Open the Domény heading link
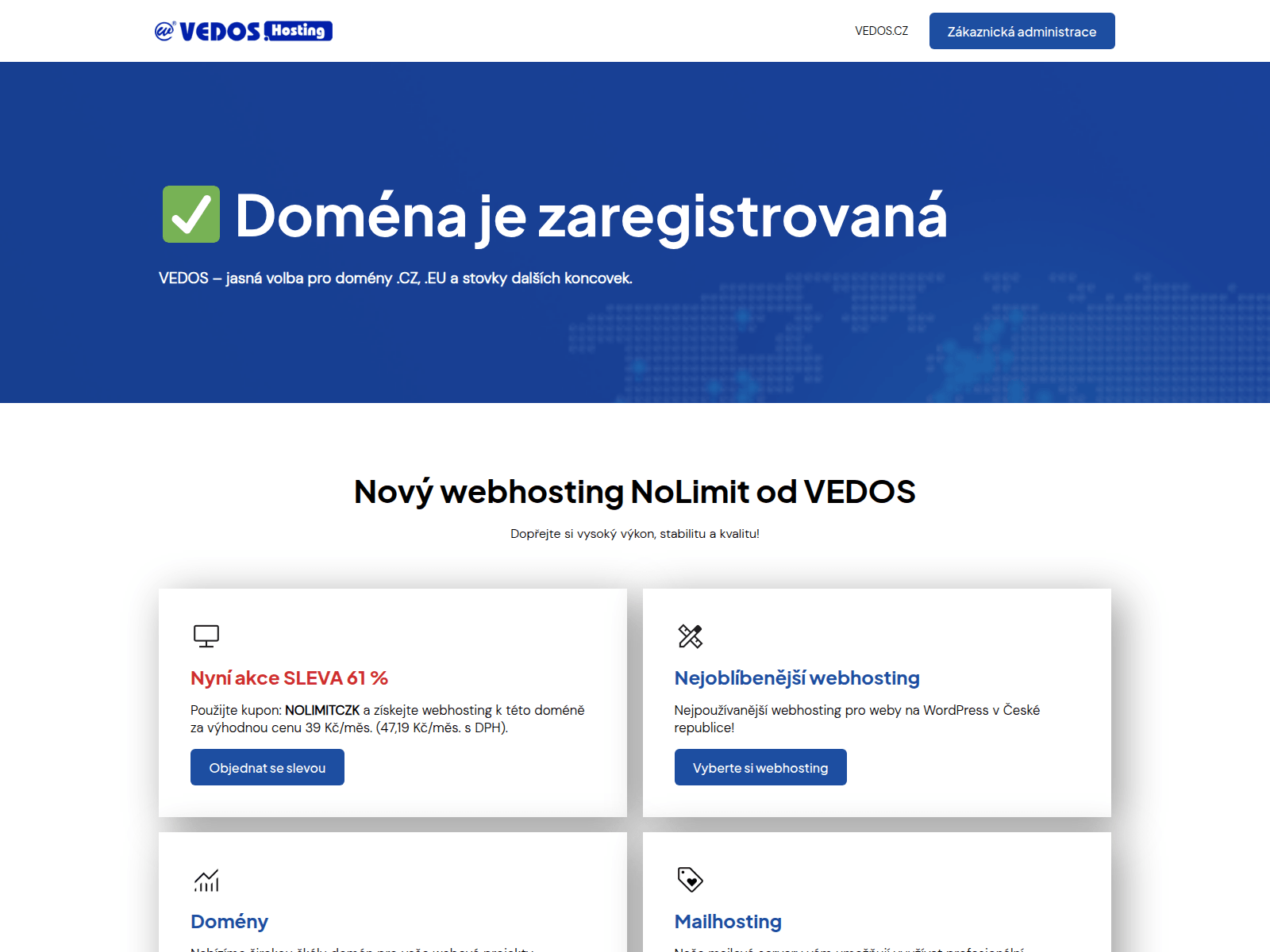Screen dimensions: 1270x952 [x=229, y=922]
